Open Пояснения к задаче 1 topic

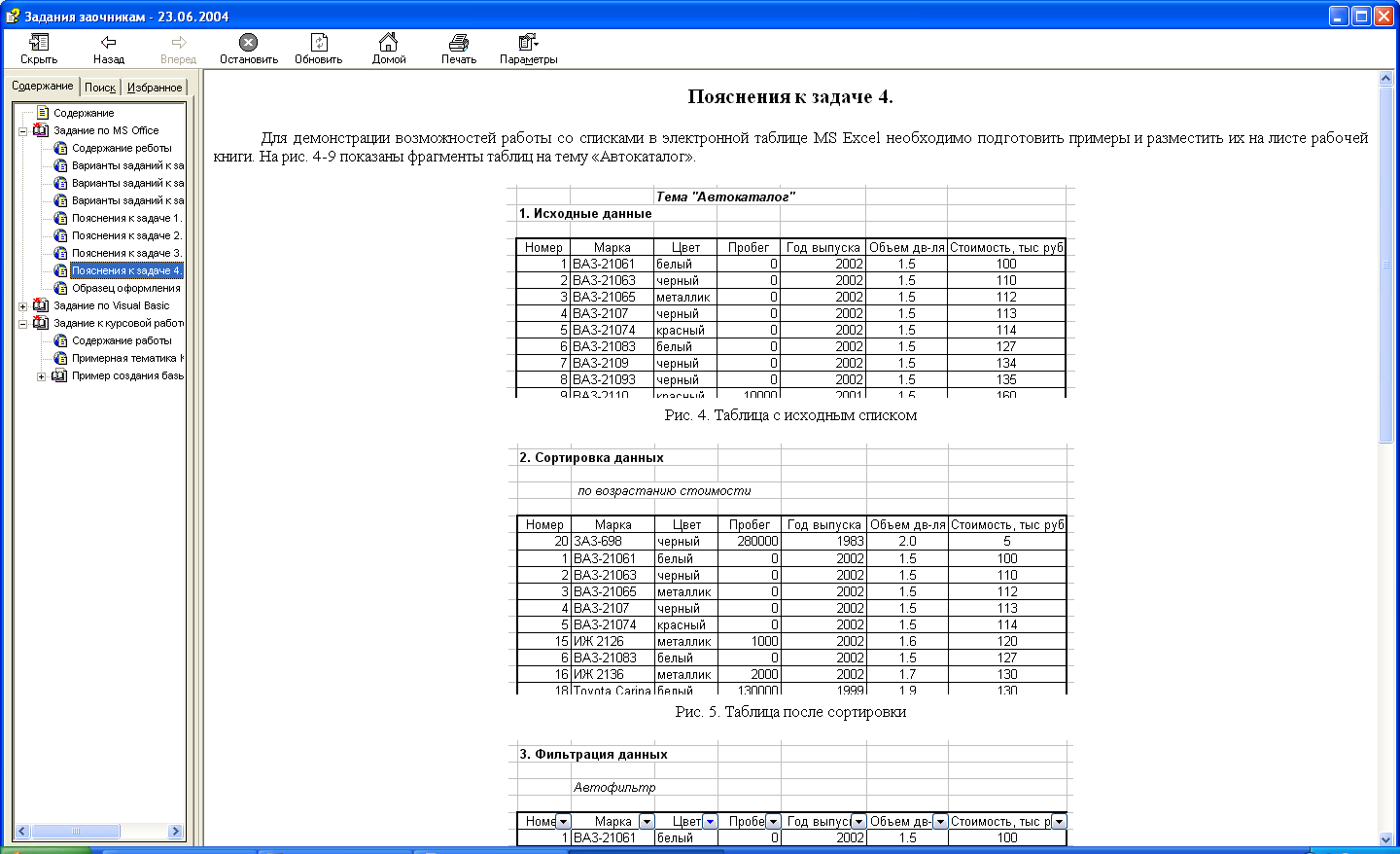(126, 218)
